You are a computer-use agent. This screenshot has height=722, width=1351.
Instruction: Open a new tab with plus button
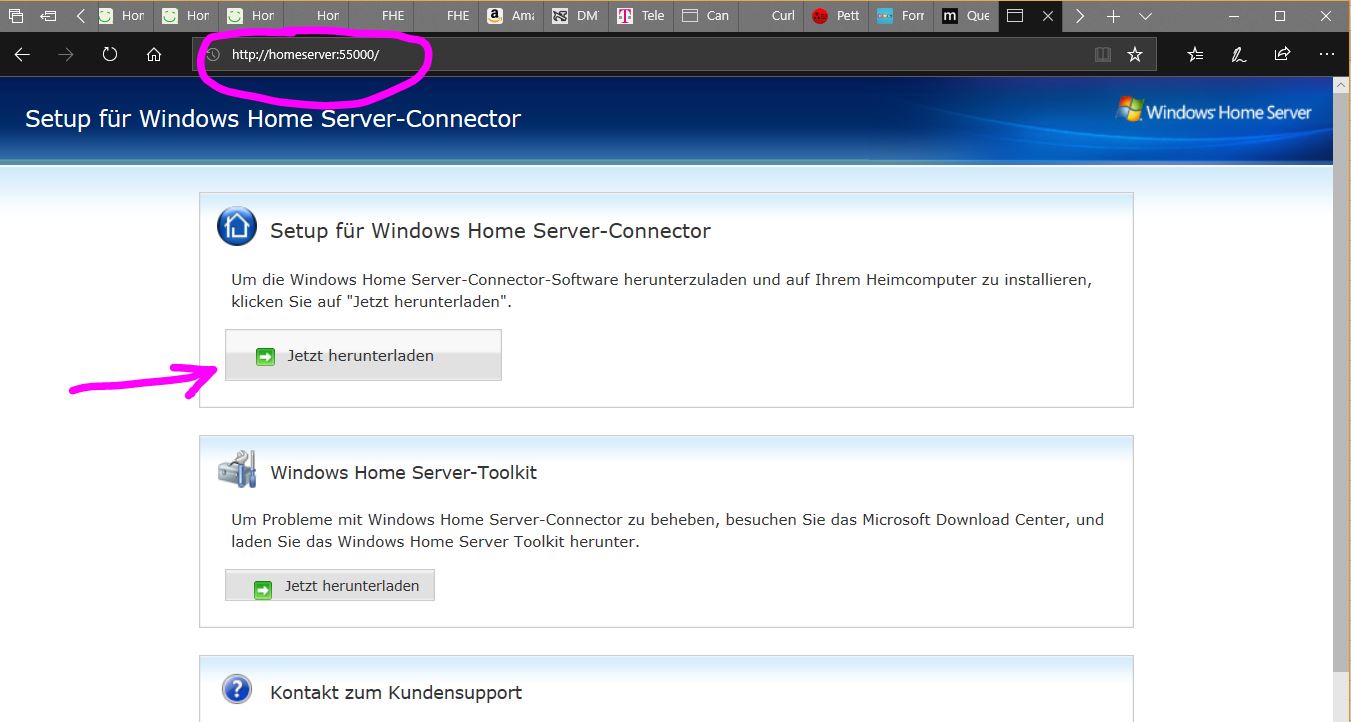coord(1113,16)
